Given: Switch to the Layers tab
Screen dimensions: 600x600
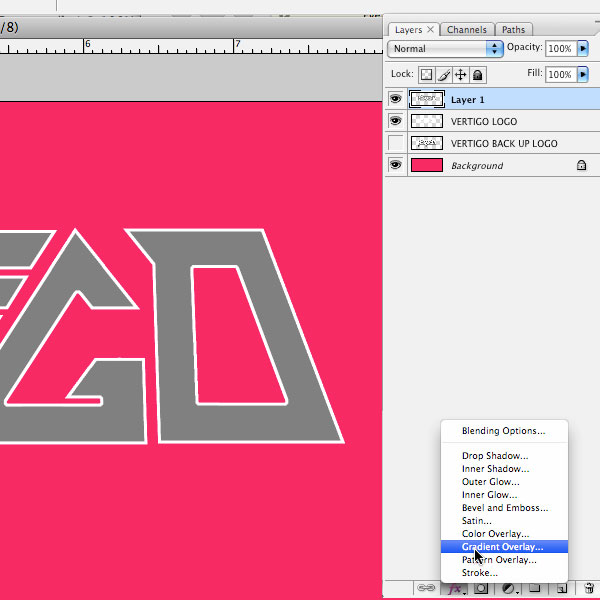Looking at the screenshot, I should coord(408,29).
